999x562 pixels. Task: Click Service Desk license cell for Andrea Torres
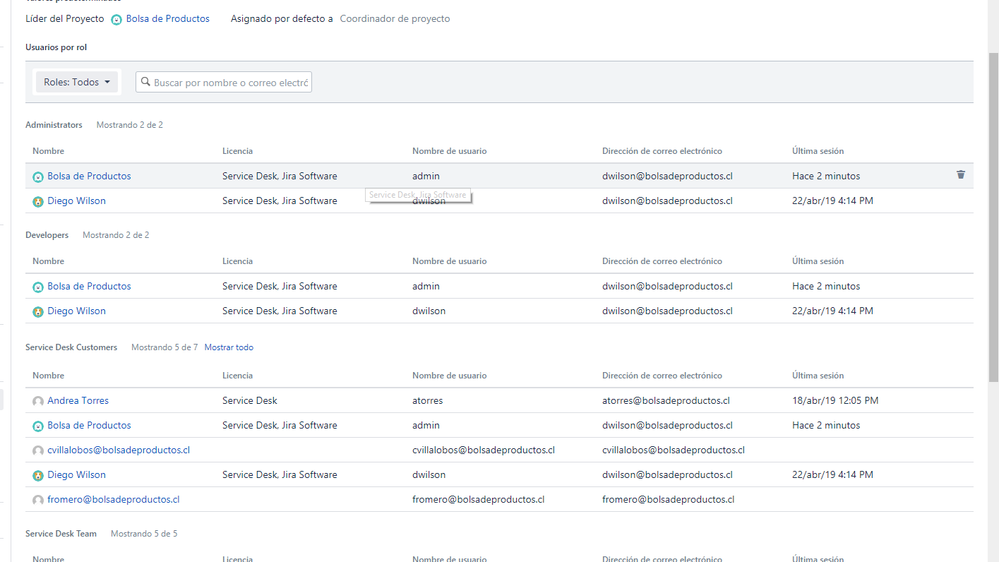pyautogui.click(x=250, y=400)
